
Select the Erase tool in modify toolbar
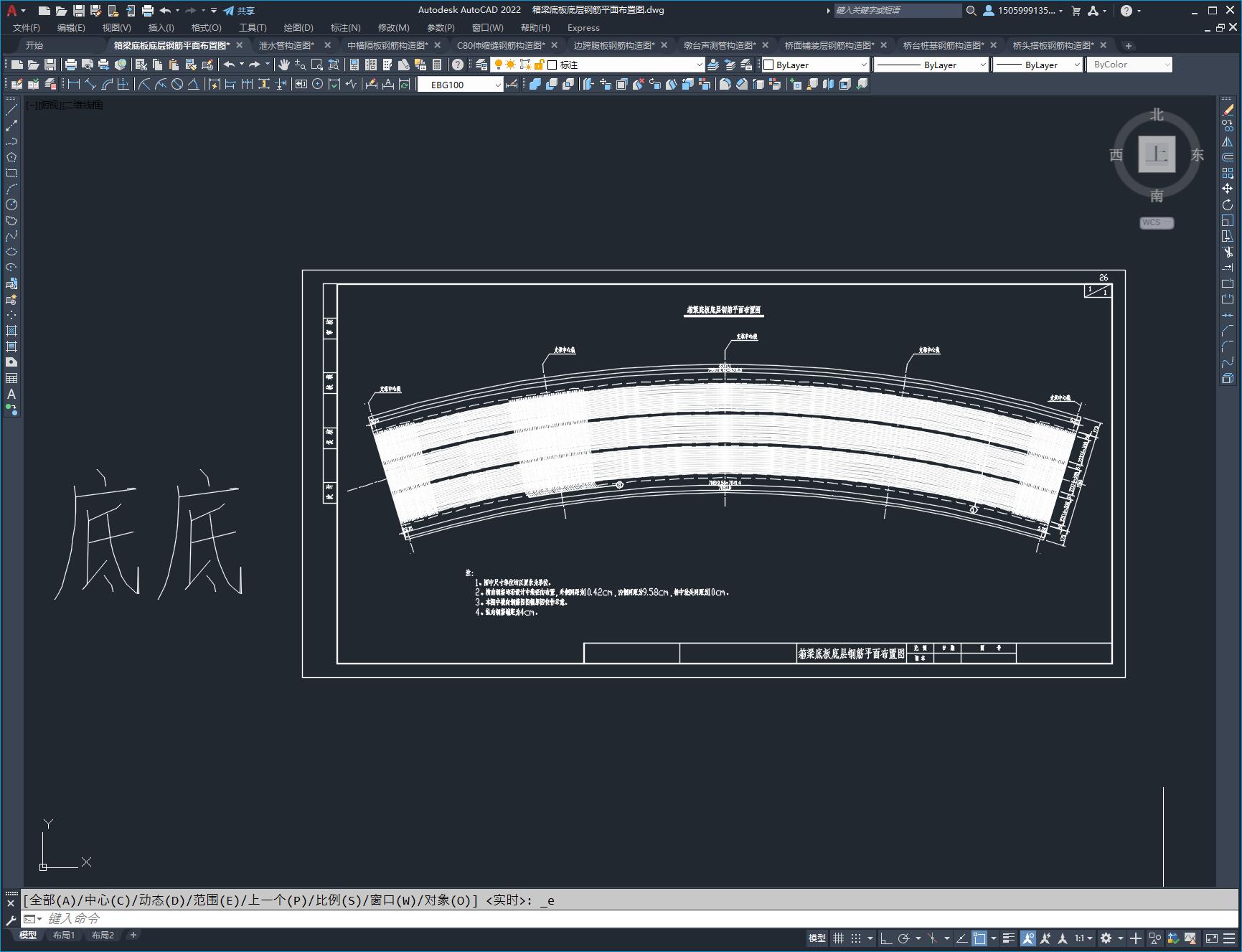[1228, 110]
